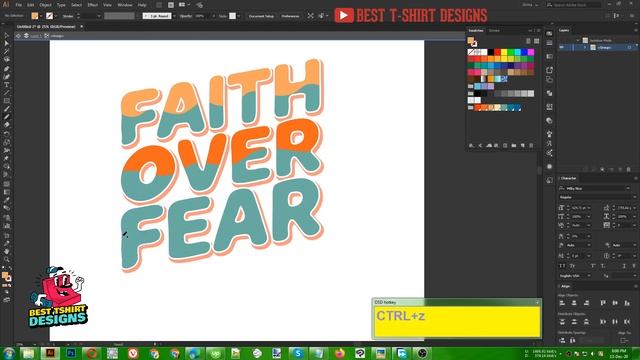Viewport: 640px width, 360px height.
Task: Toggle Underline in Character panel
Action: [624, 266]
